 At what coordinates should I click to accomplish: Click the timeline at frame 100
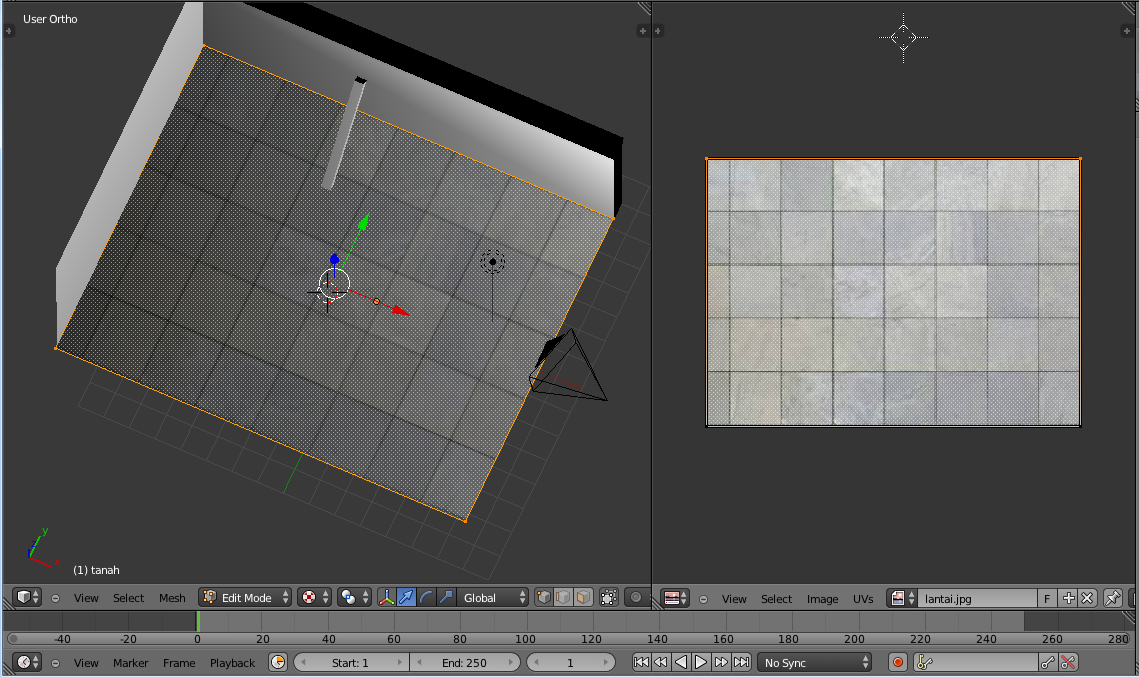click(x=525, y=622)
